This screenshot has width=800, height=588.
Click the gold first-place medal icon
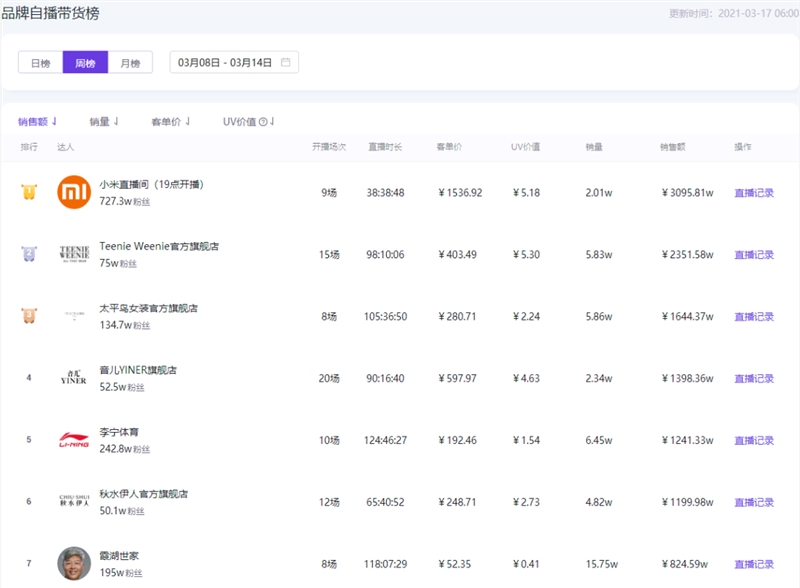coord(29,192)
